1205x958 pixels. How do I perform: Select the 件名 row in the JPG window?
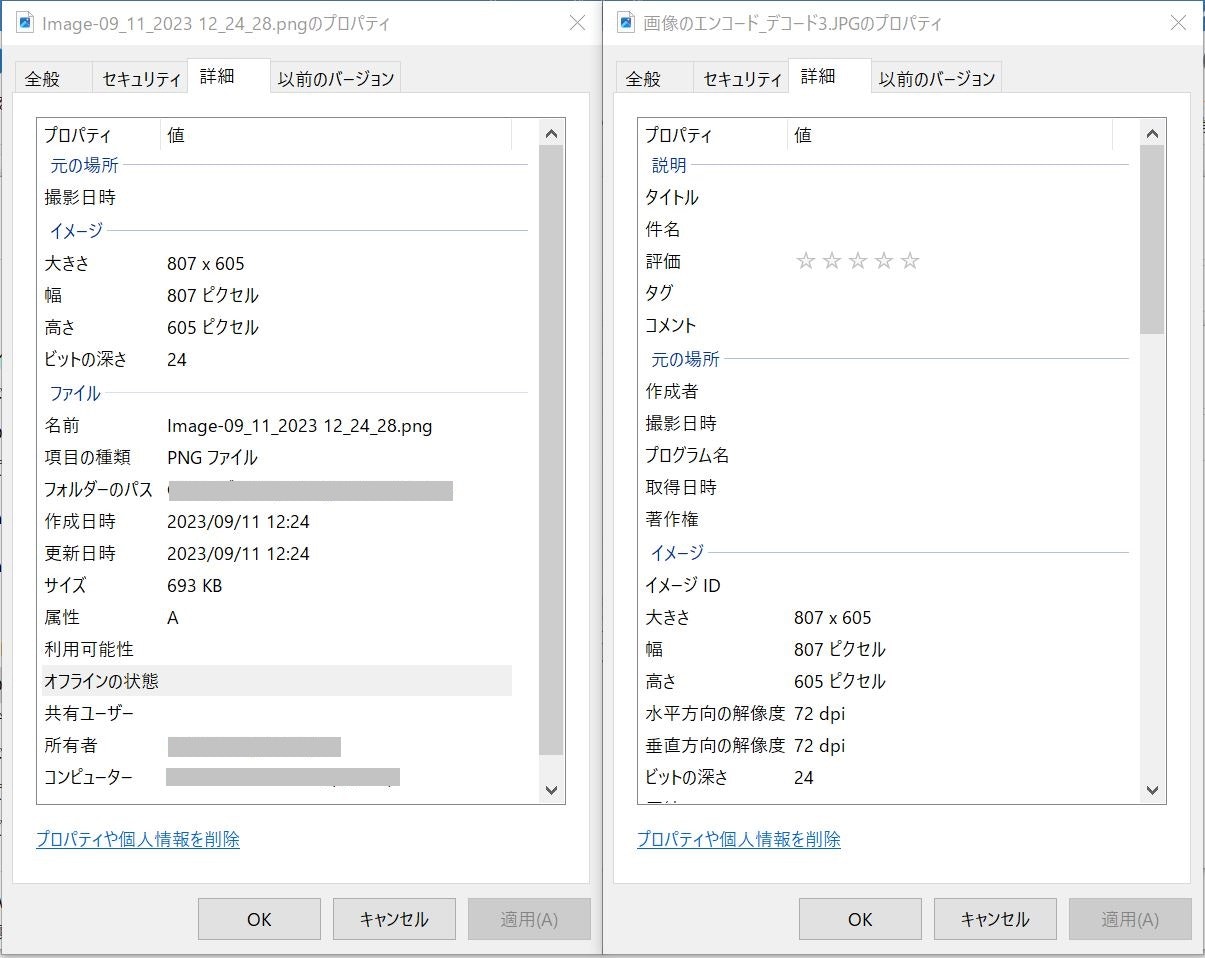click(876, 229)
